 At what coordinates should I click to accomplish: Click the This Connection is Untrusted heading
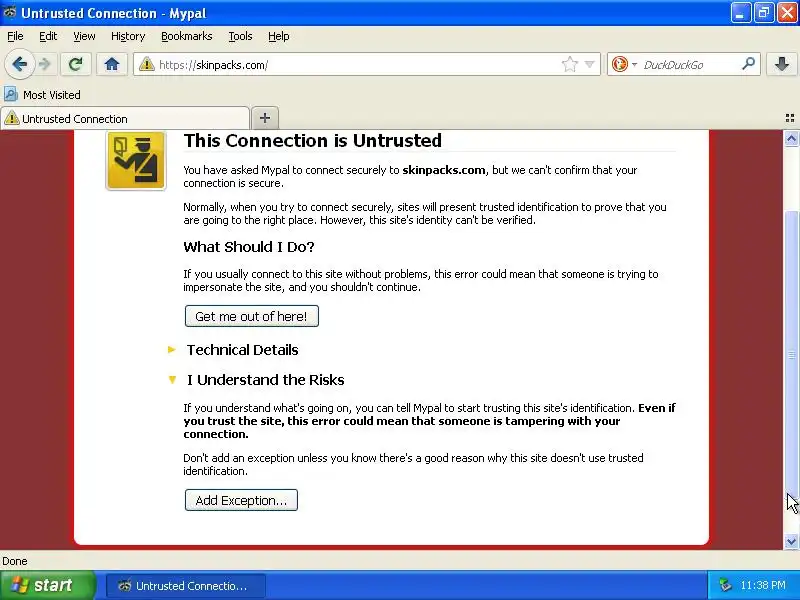point(313,140)
